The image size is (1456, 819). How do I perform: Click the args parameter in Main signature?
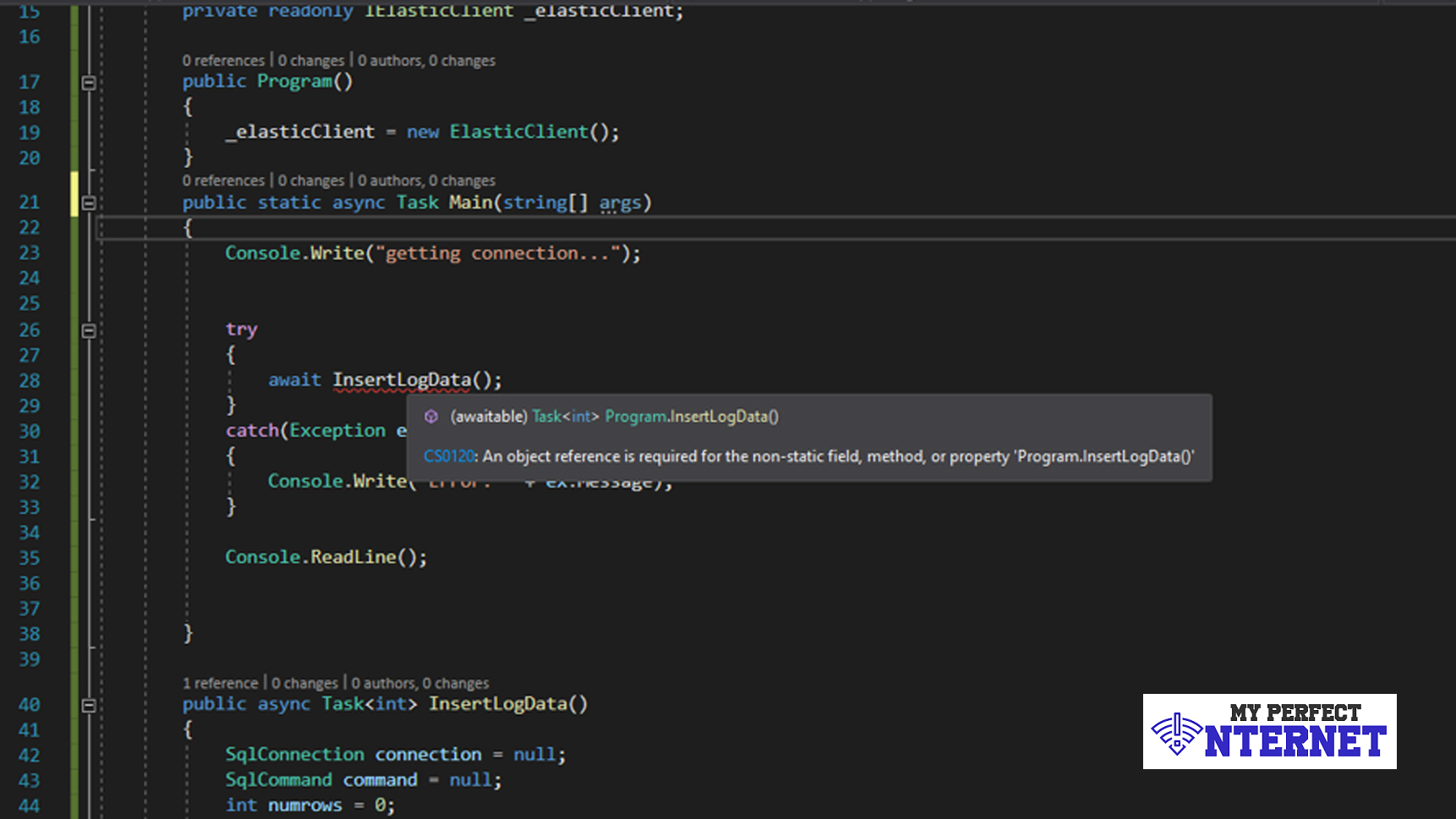[621, 203]
